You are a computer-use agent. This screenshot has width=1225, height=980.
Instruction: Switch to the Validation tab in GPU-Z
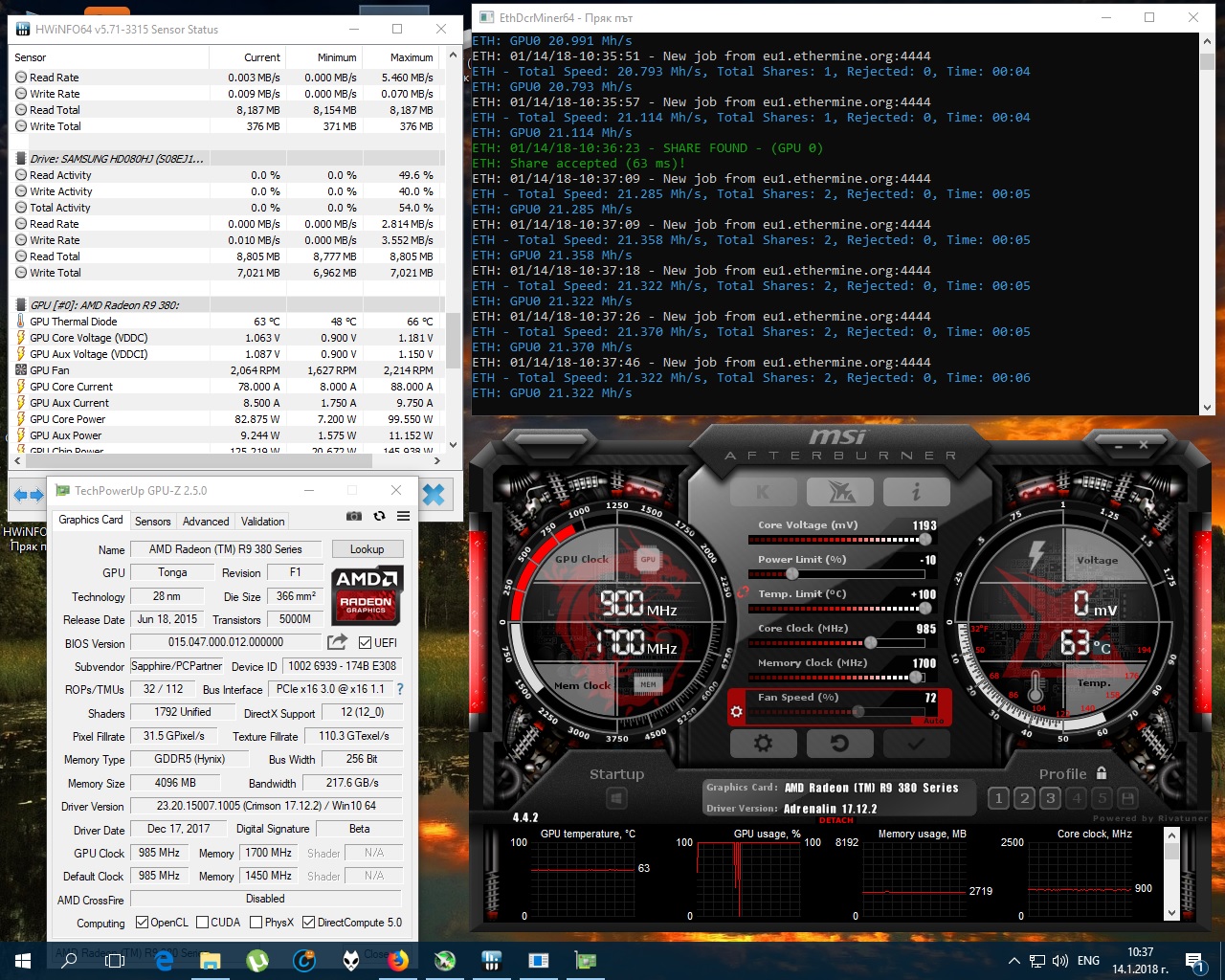coord(262,522)
